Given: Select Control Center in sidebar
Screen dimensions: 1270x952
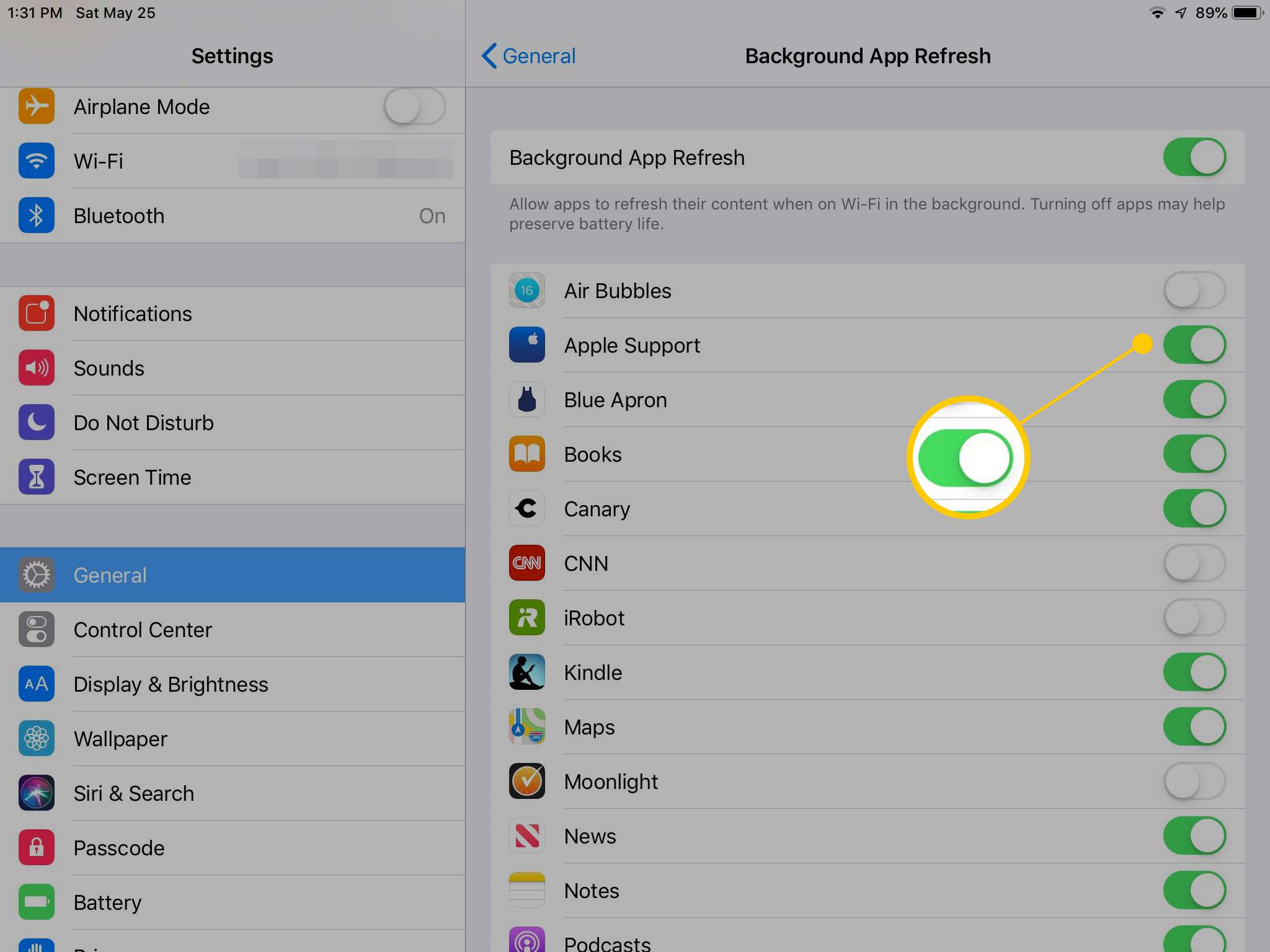Looking at the screenshot, I should click(233, 629).
